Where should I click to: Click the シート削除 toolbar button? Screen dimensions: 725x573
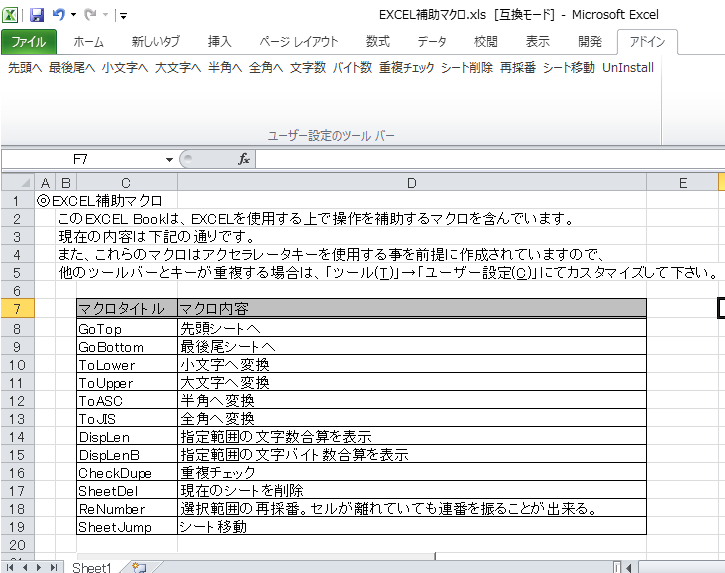[467, 68]
